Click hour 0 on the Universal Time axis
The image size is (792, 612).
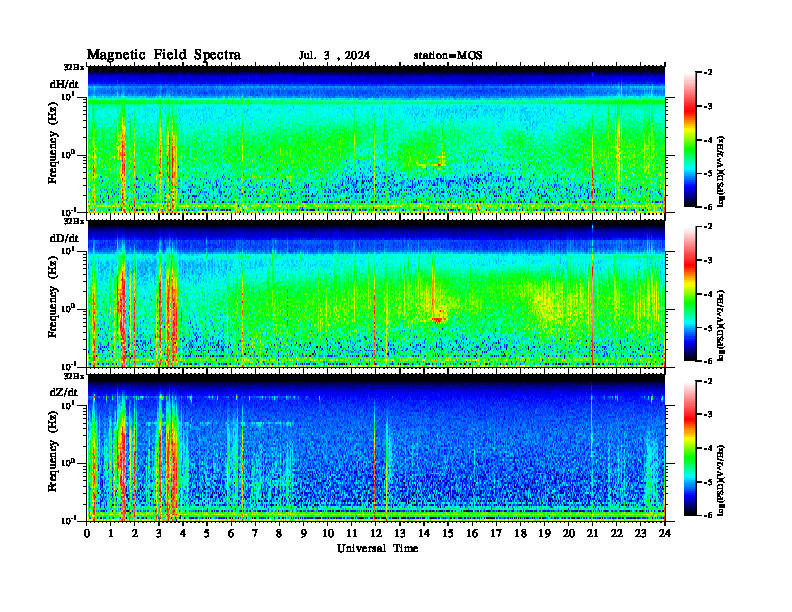click(87, 534)
